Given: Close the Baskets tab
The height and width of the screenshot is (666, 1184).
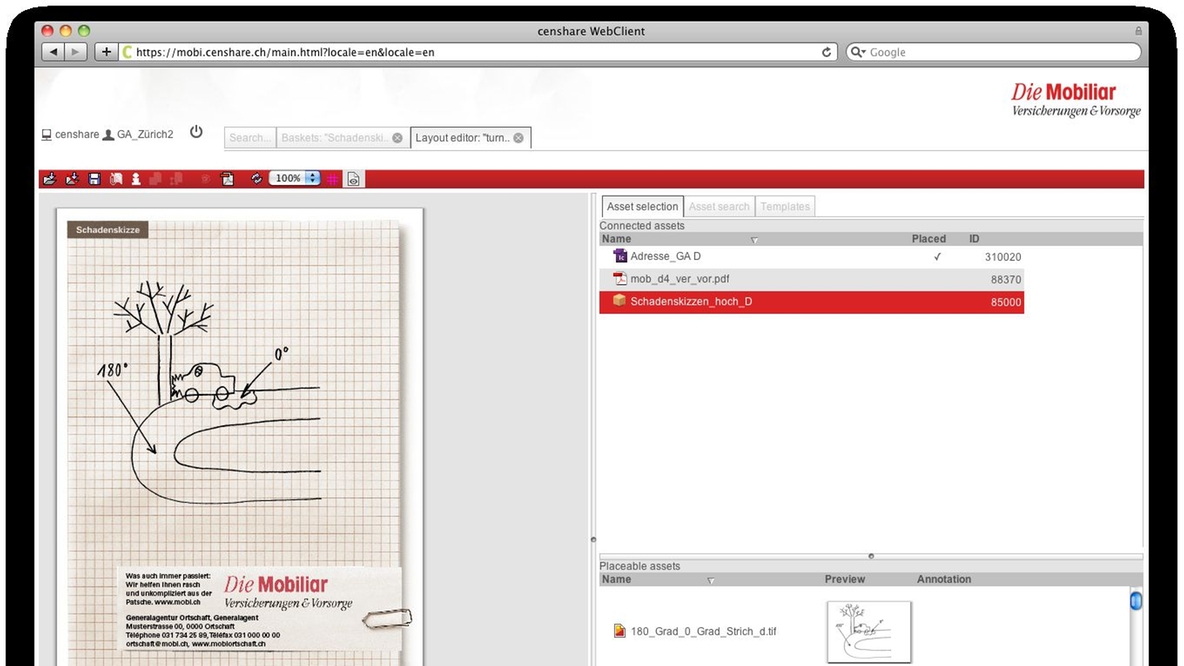Looking at the screenshot, I should tap(397, 138).
